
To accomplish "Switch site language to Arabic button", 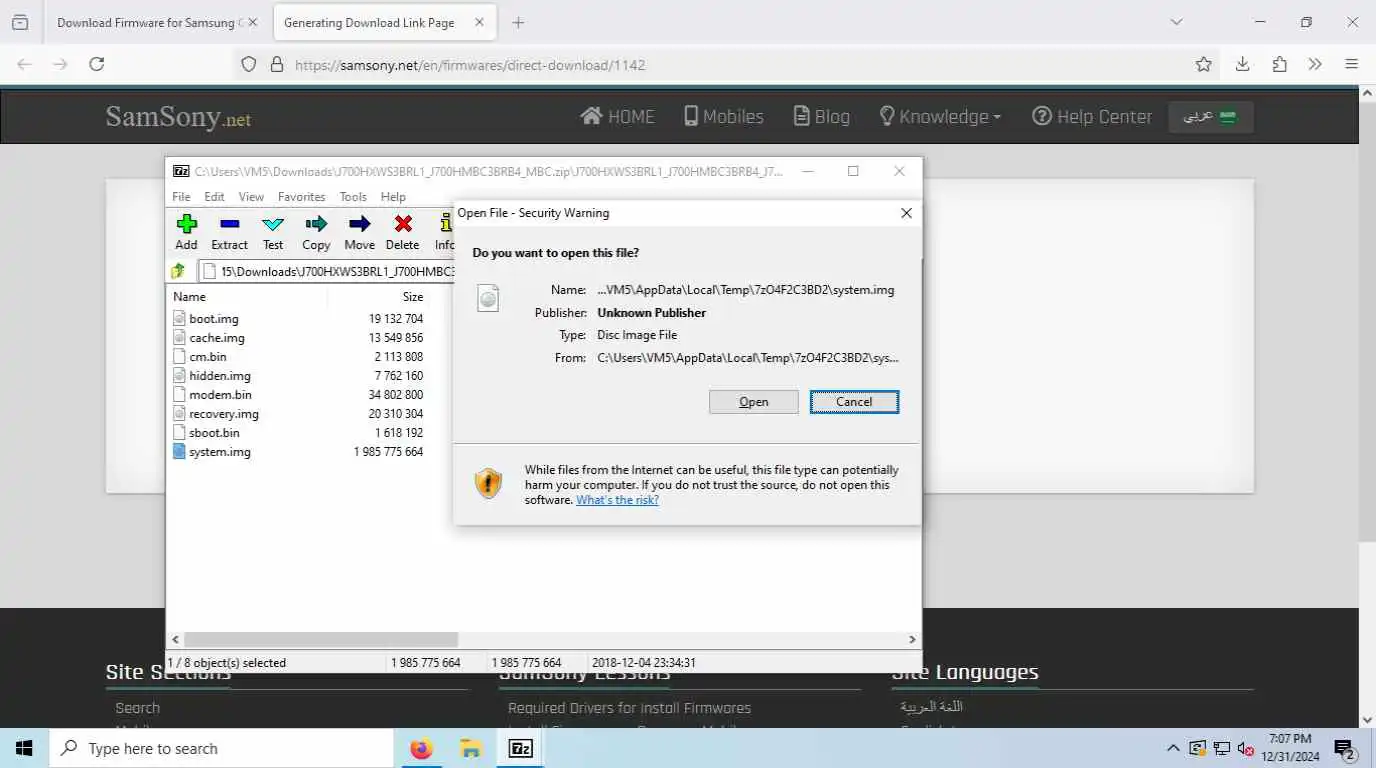I will point(1210,117).
